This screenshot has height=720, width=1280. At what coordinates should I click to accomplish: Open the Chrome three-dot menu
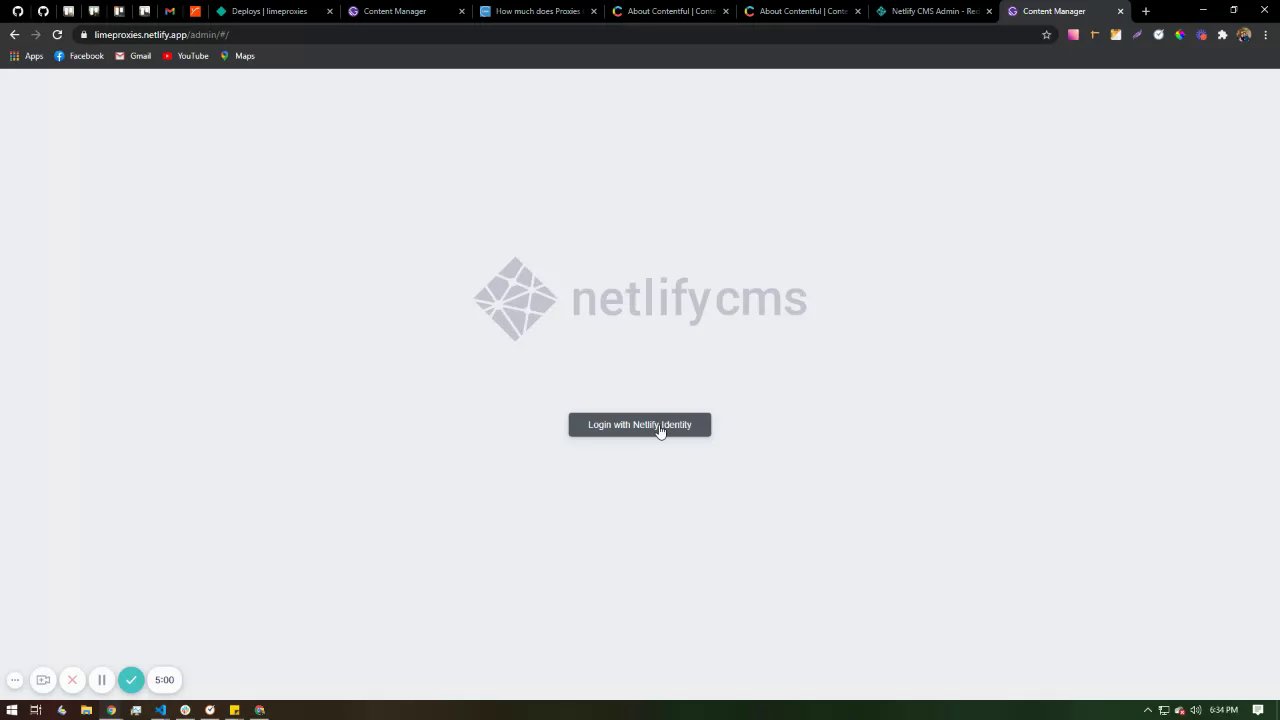1265,35
